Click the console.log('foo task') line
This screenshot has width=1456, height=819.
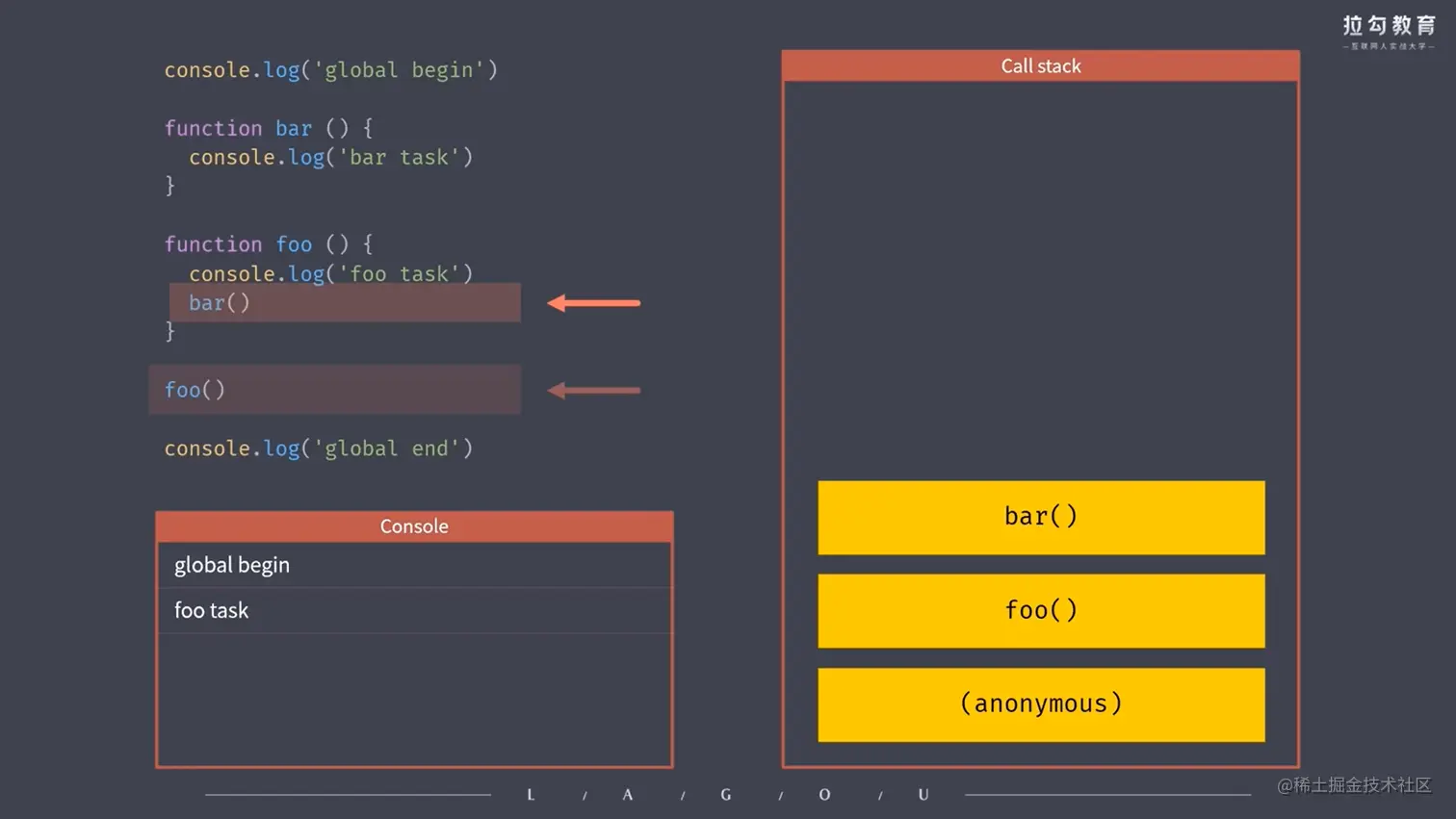331,273
